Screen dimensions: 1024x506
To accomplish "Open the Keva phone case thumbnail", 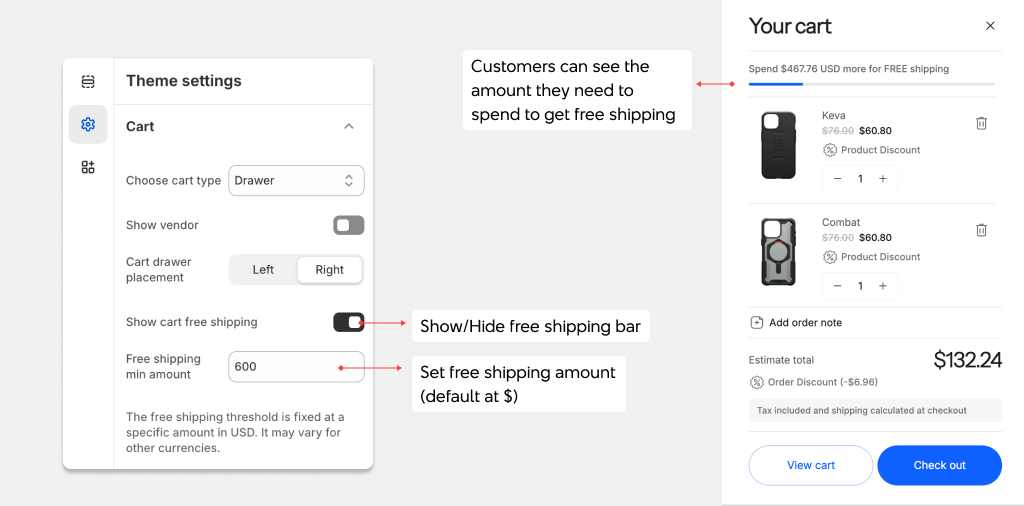I will [778, 146].
